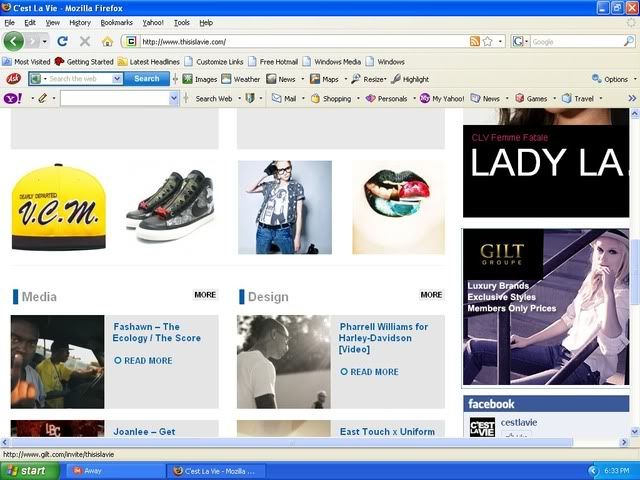Subscribe via the RSS feed icon
640x480 pixels.
[475, 41]
